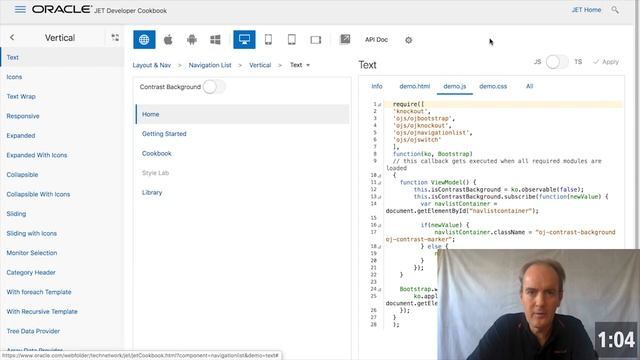Click Navigation List breadcrumb
The width and height of the screenshot is (640, 360).
[210, 65]
